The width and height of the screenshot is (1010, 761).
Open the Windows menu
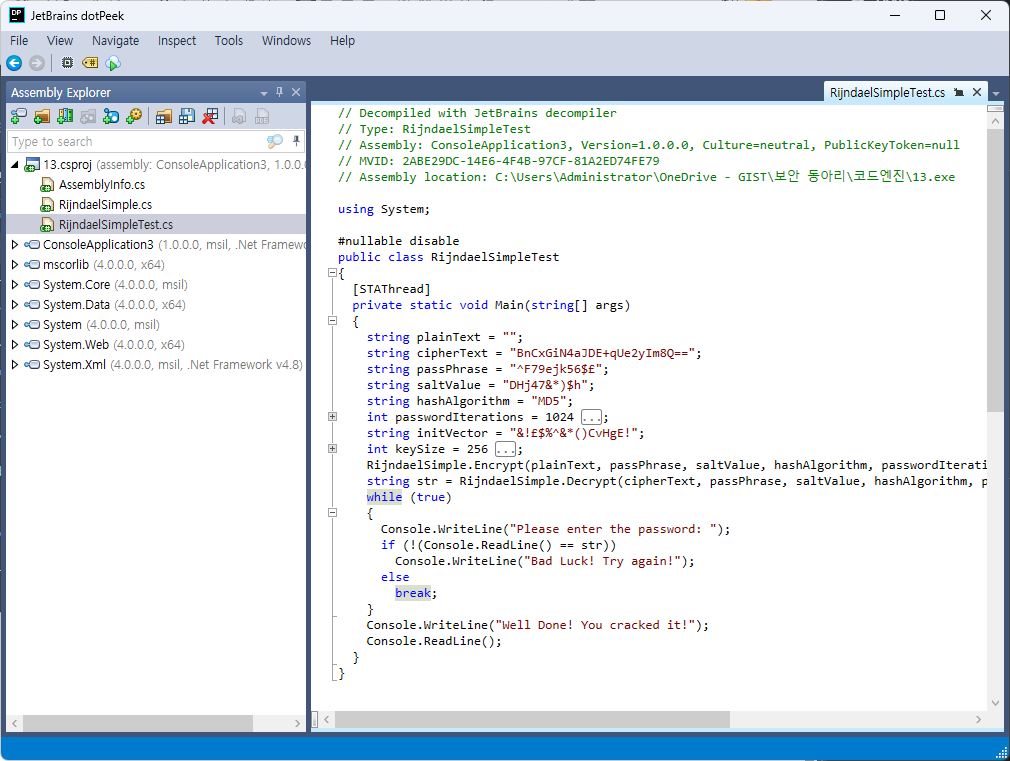(x=286, y=41)
